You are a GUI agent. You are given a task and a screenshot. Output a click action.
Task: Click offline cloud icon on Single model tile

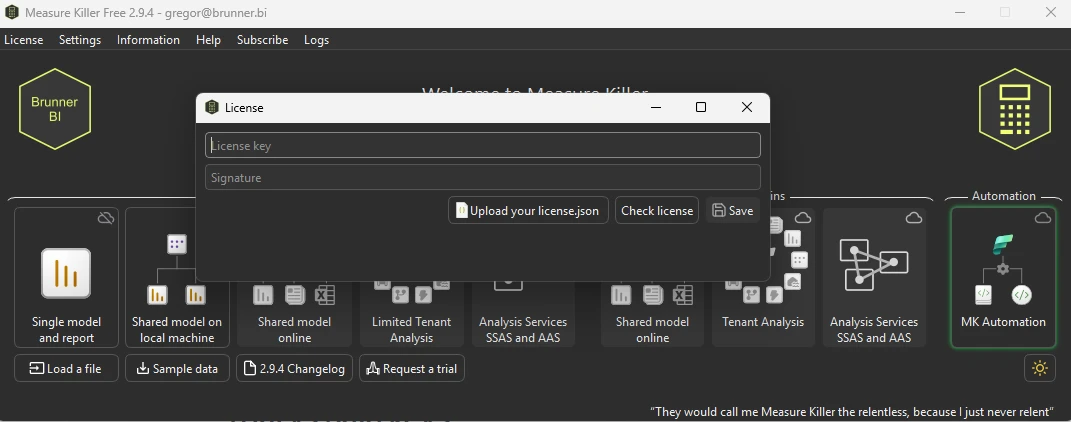click(x=105, y=218)
